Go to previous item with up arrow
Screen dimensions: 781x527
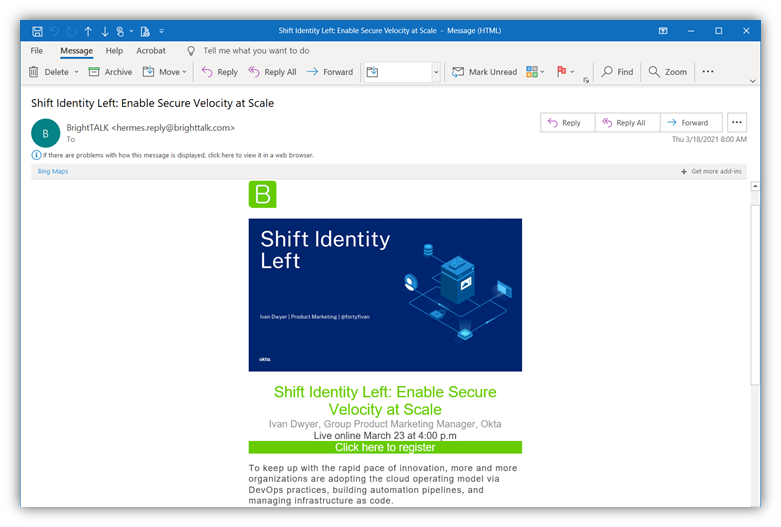click(88, 31)
